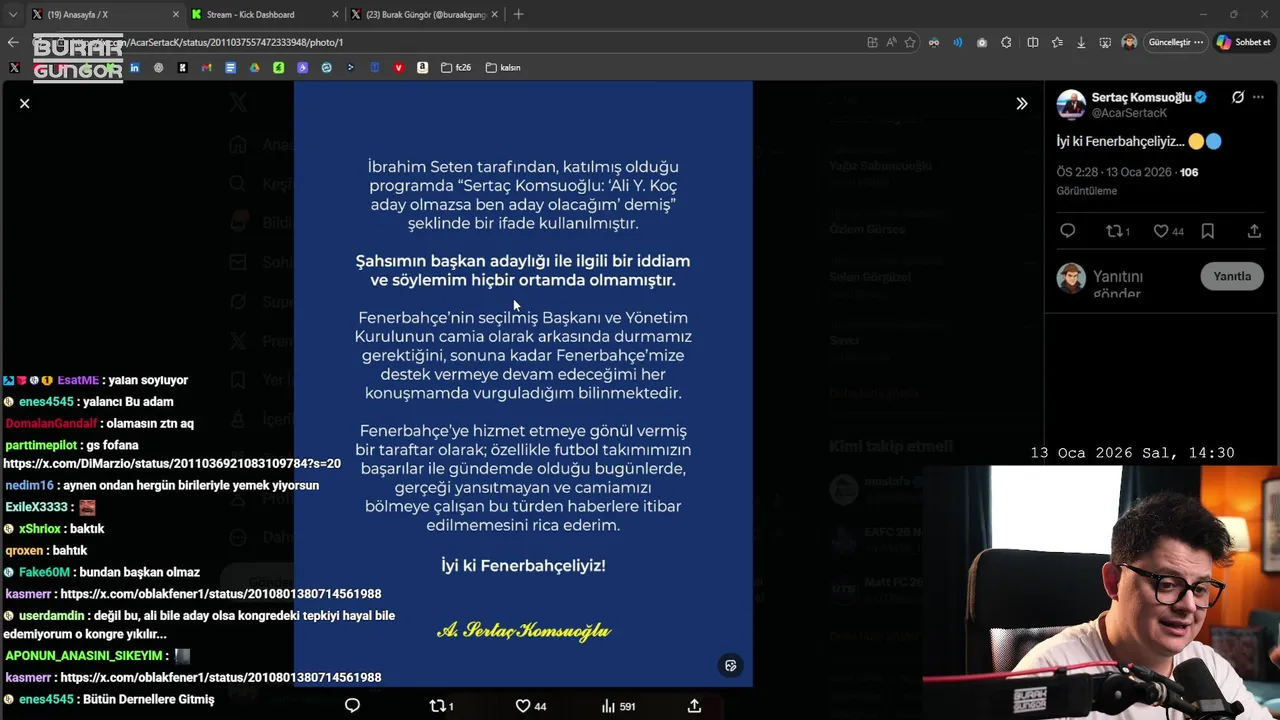This screenshot has height=720, width=1280.
Task: Open the fc26 bookmarks folder
Action: (456, 68)
